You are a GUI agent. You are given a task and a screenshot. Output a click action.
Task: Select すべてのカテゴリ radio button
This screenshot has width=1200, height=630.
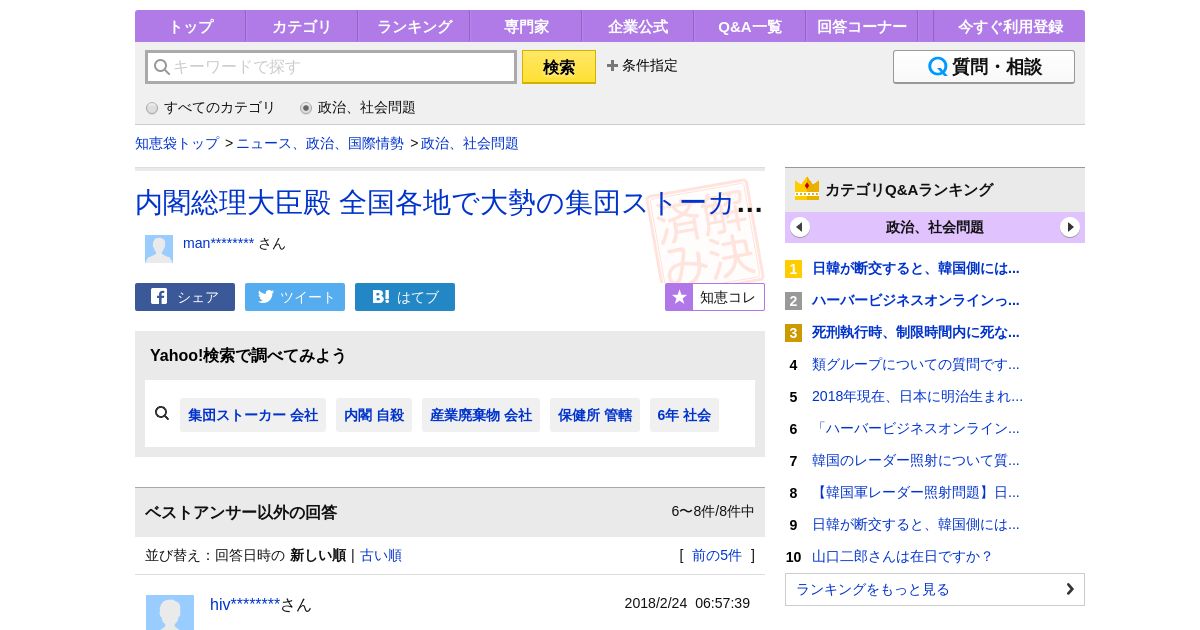pos(152,108)
